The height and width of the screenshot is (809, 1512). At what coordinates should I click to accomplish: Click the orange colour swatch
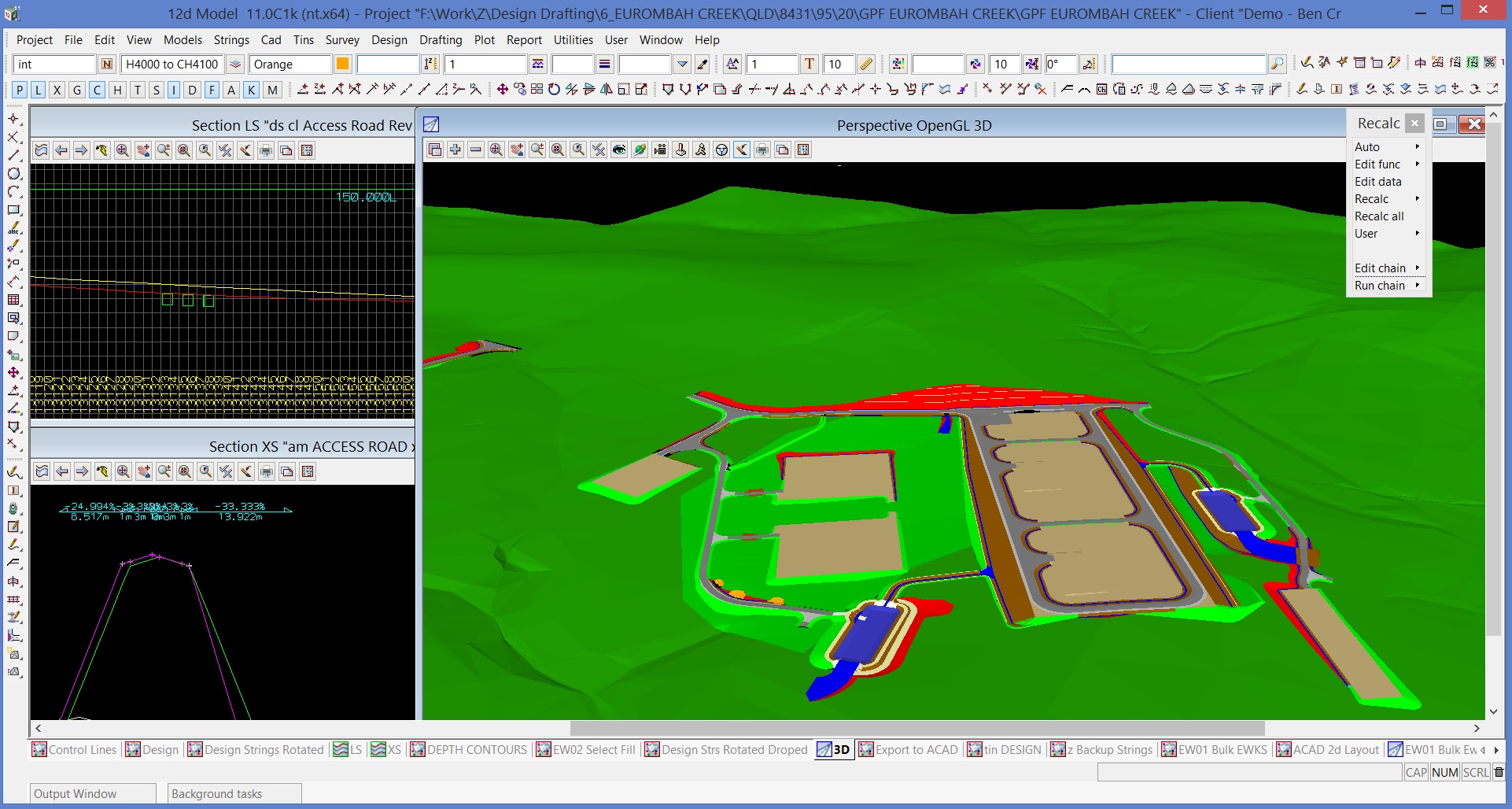click(342, 65)
